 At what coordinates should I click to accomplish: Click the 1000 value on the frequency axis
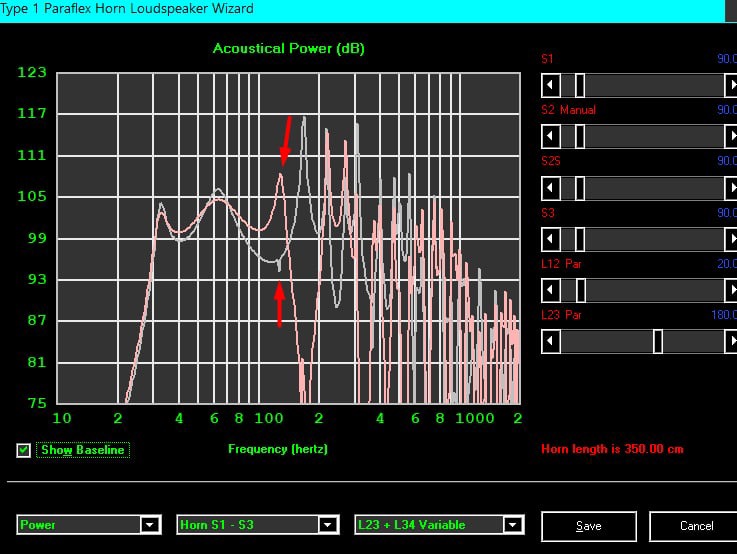(475, 418)
